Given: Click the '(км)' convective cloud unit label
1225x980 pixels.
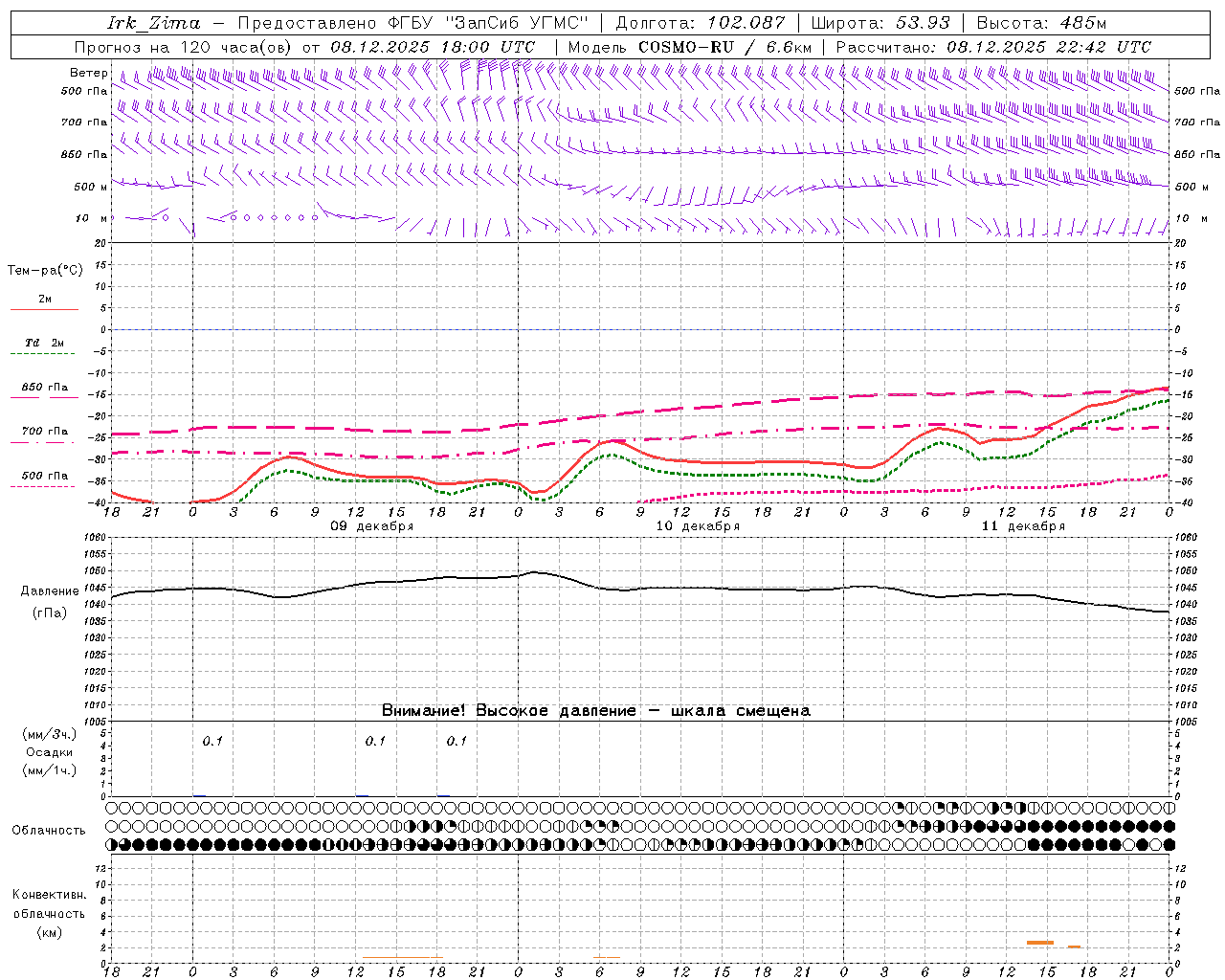Looking at the screenshot, I should click(49, 932).
